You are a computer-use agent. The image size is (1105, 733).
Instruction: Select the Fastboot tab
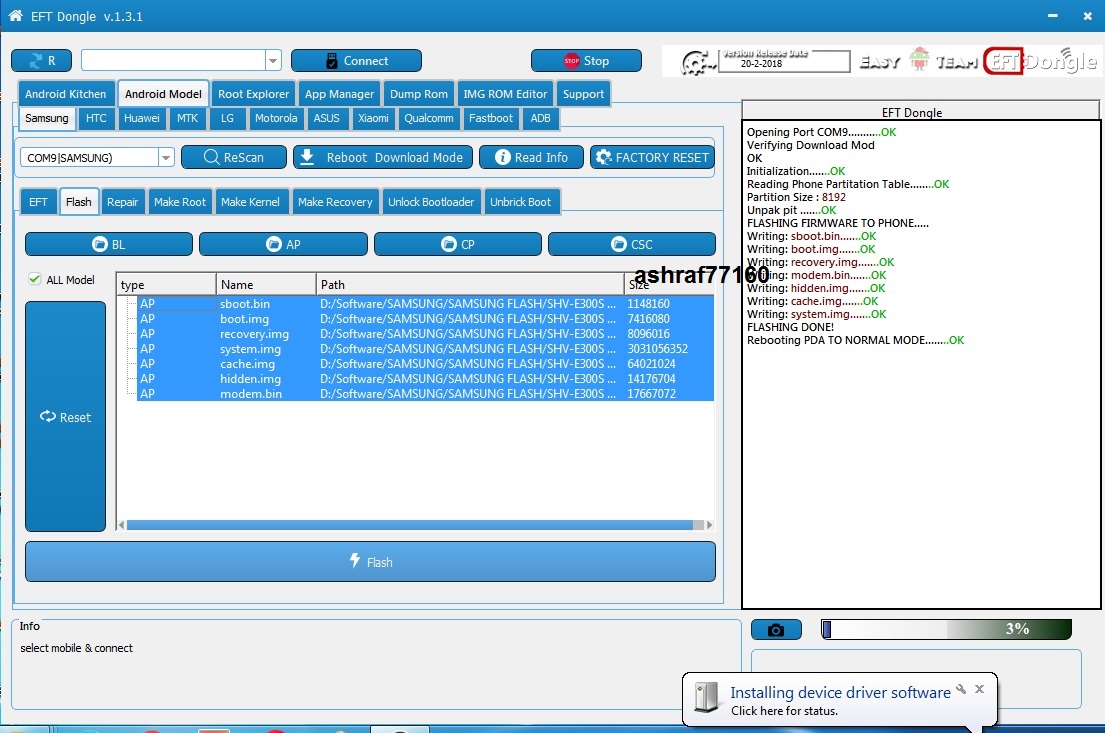pos(490,118)
